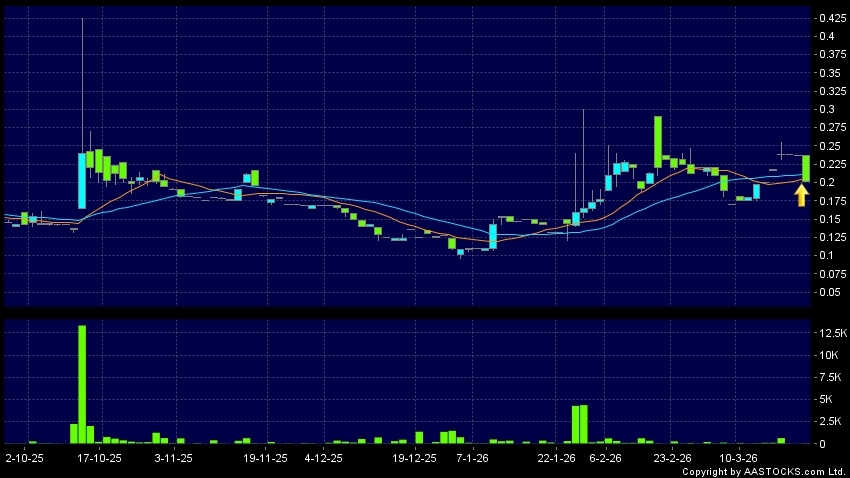Click the yellow up arrow marker
Viewport: 850px width, 478px height.
(x=801, y=195)
